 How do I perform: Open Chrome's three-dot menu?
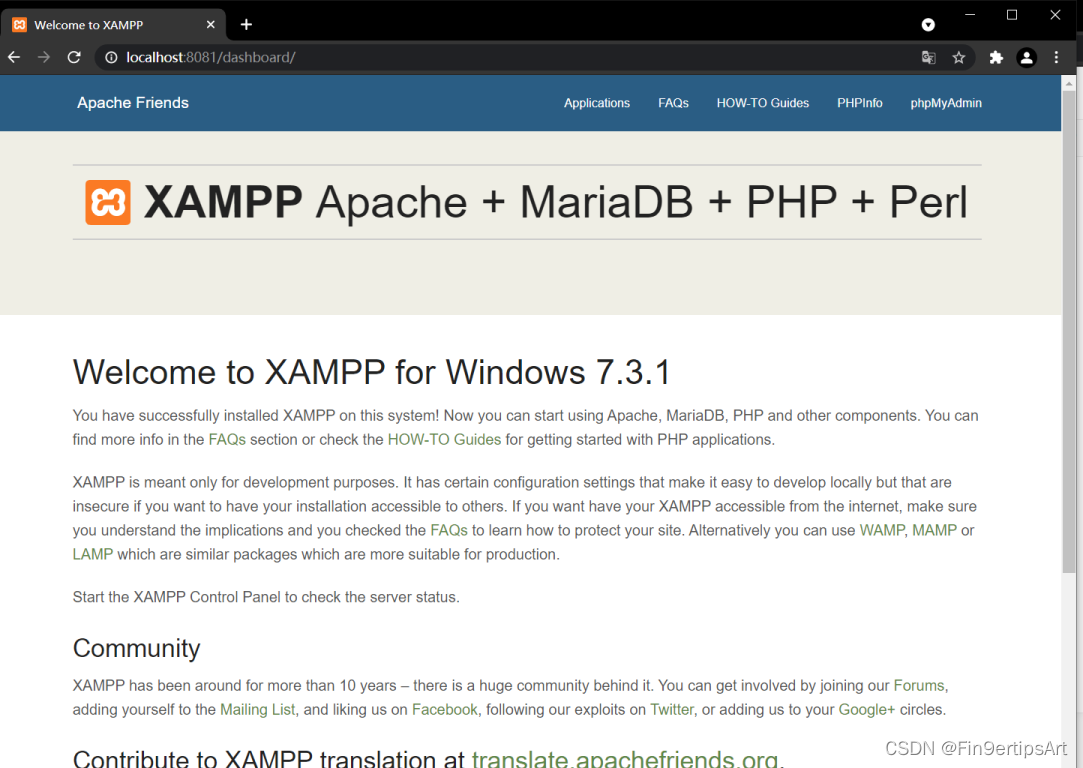(1056, 57)
